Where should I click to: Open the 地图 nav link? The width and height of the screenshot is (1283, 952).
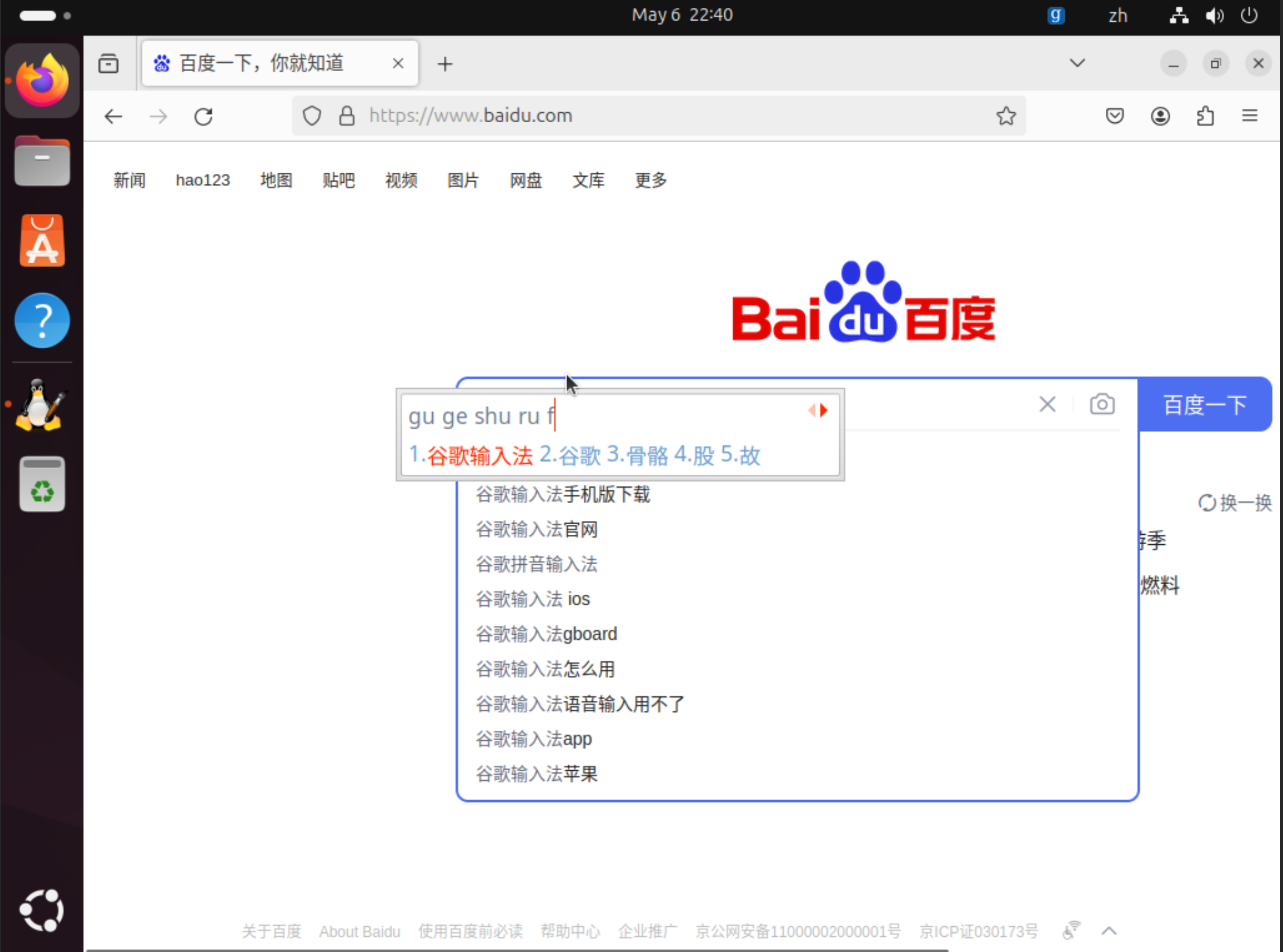coord(276,180)
